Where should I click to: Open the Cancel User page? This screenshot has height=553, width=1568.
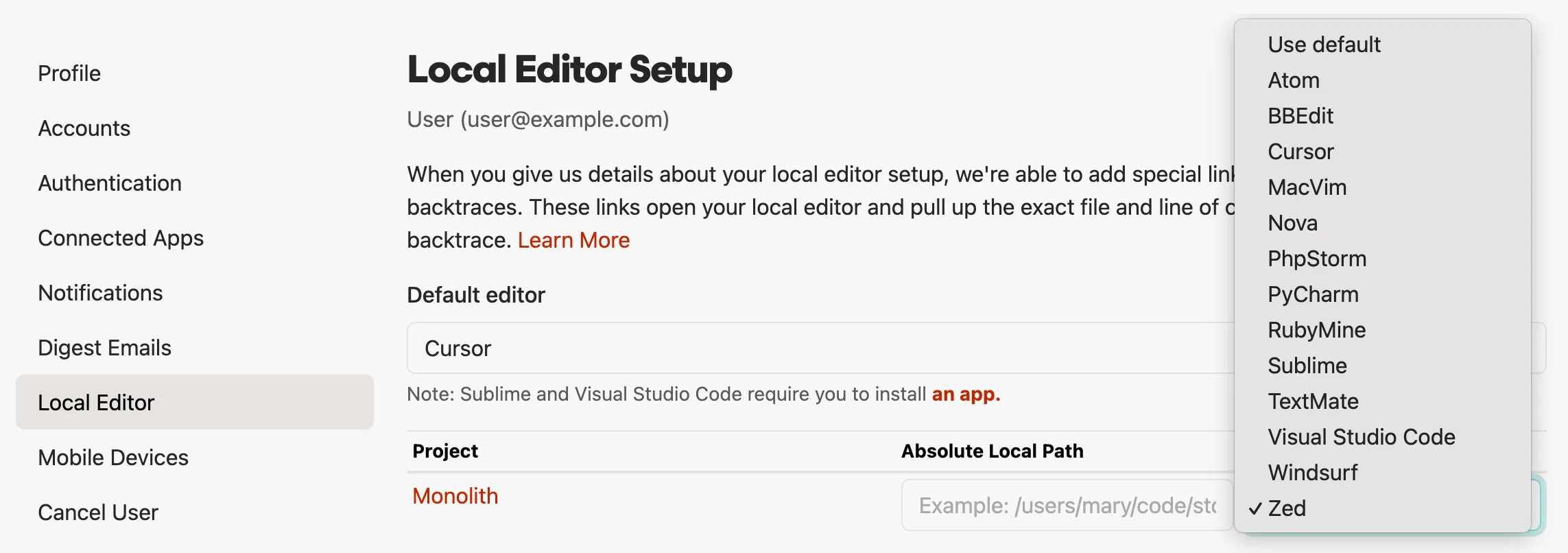coord(98,513)
